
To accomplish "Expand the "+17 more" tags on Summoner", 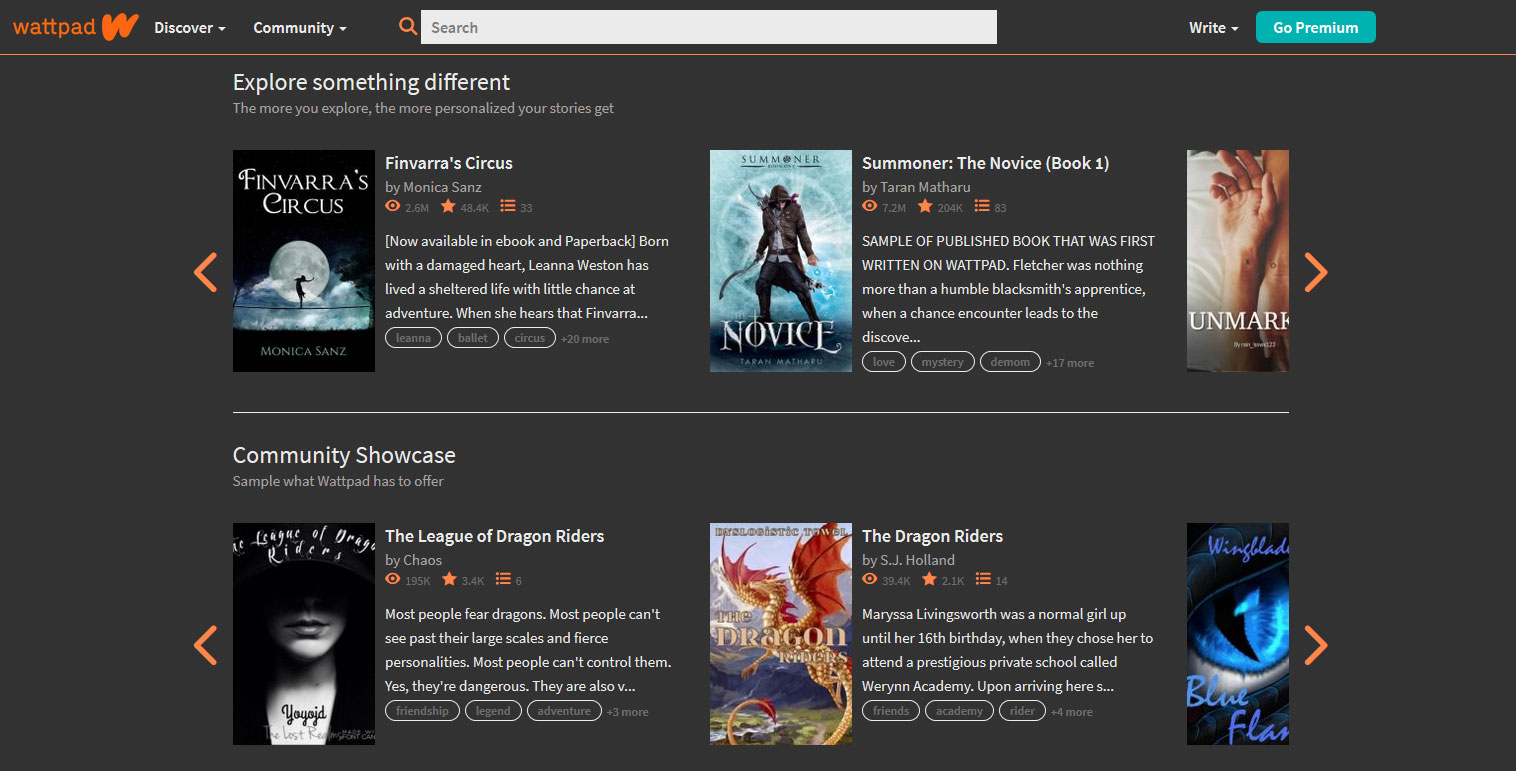I will click(1070, 362).
